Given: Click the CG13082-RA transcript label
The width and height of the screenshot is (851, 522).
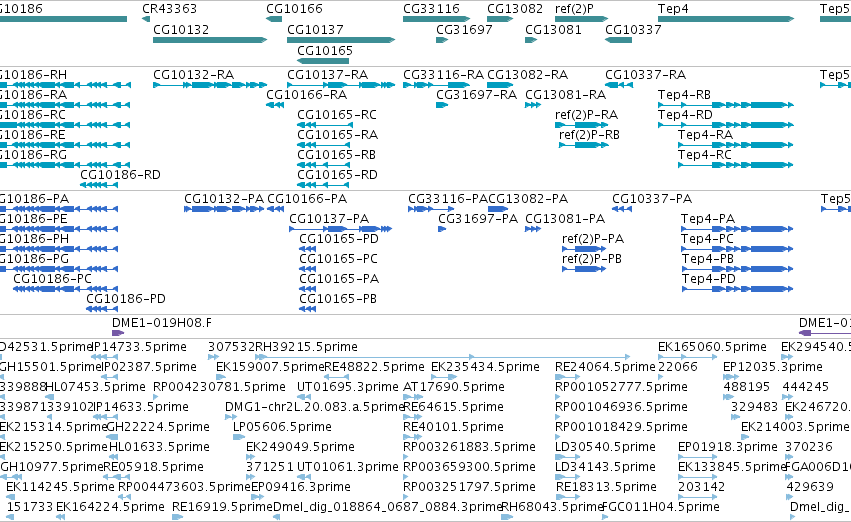Looking at the screenshot, I should tap(528, 74).
